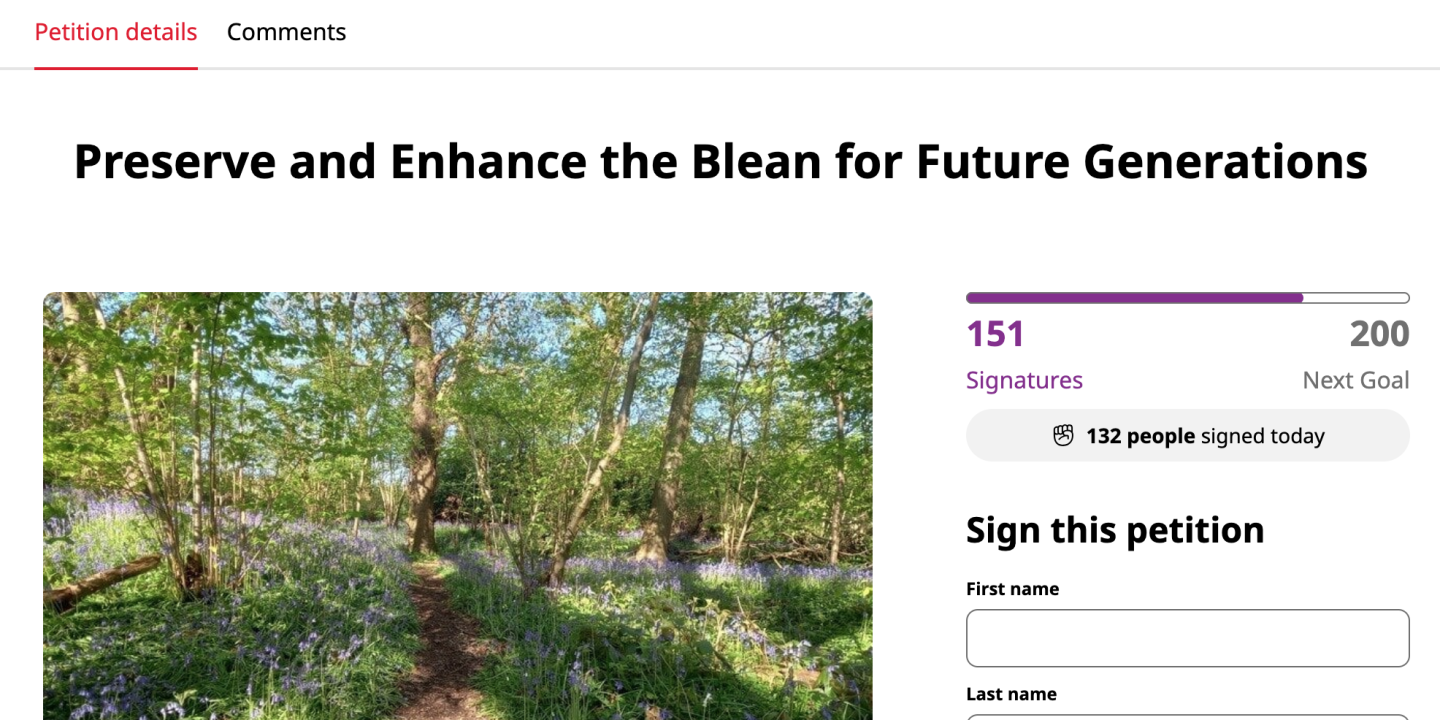Click the signature progress bar
Image resolution: width=1440 pixels, height=720 pixels.
(x=1187, y=297)
